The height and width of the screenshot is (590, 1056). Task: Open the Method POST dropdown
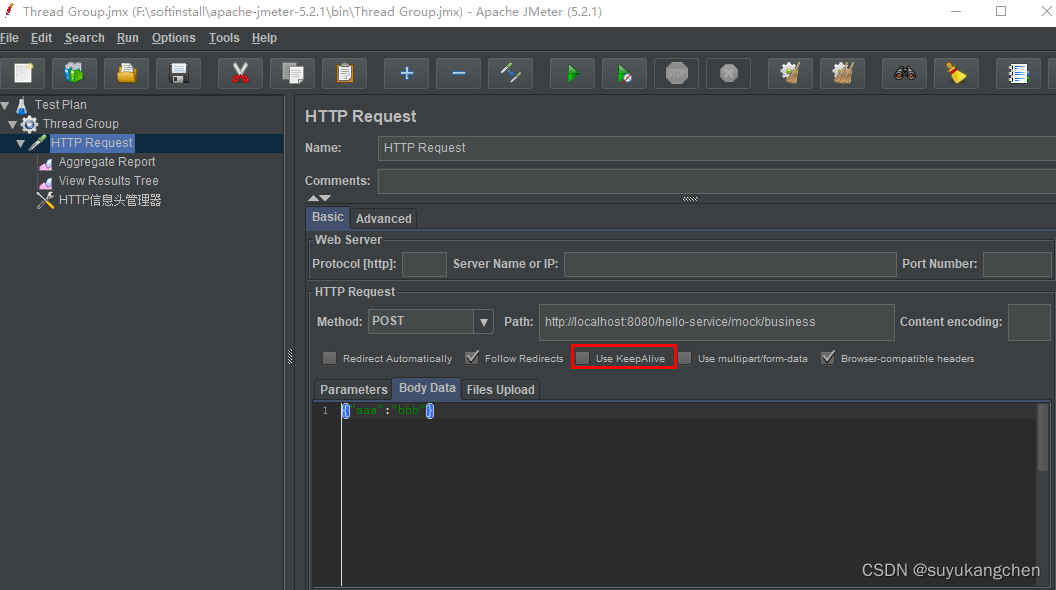pyautogui.click(x=483, y=322)
